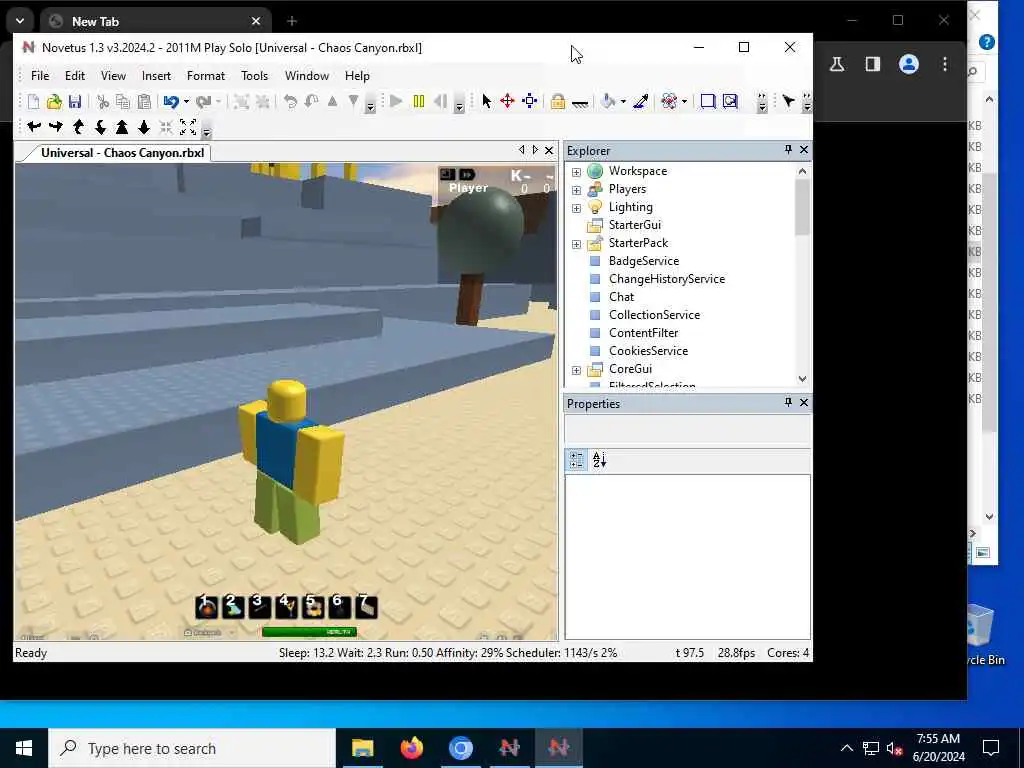This screenshot has height=768, width=1024.
Task: Open the Tools menu
Action: [254, 76]
